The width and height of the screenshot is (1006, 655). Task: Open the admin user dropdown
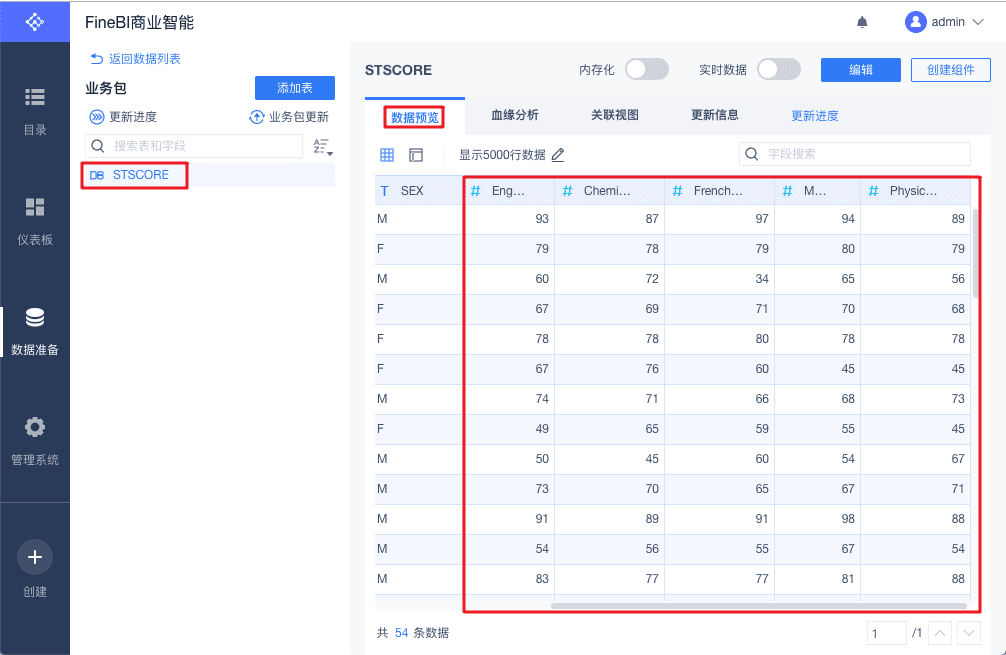coord(944,22)
